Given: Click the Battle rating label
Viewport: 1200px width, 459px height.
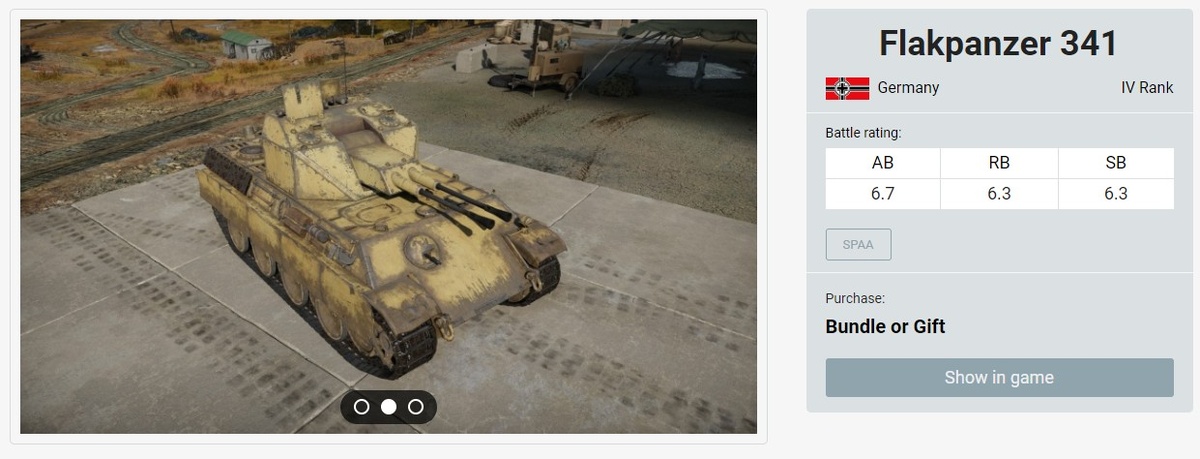Looking at the screenshot, I should pos(863,133).
